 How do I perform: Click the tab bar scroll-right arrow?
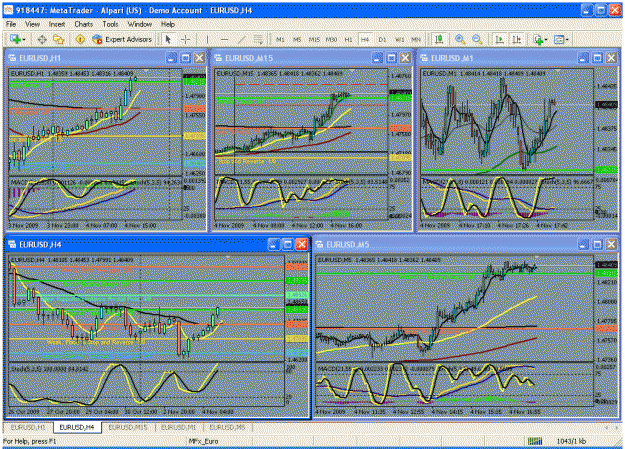click(x=616, y=427)
